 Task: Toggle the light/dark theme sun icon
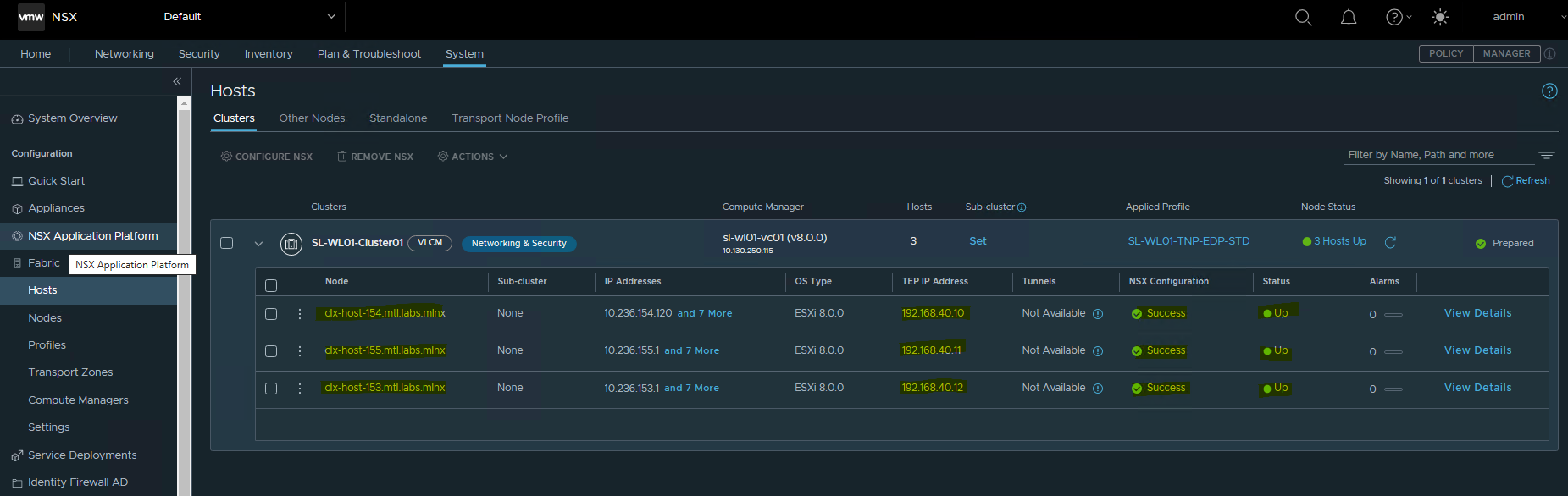click(1440, 17)
